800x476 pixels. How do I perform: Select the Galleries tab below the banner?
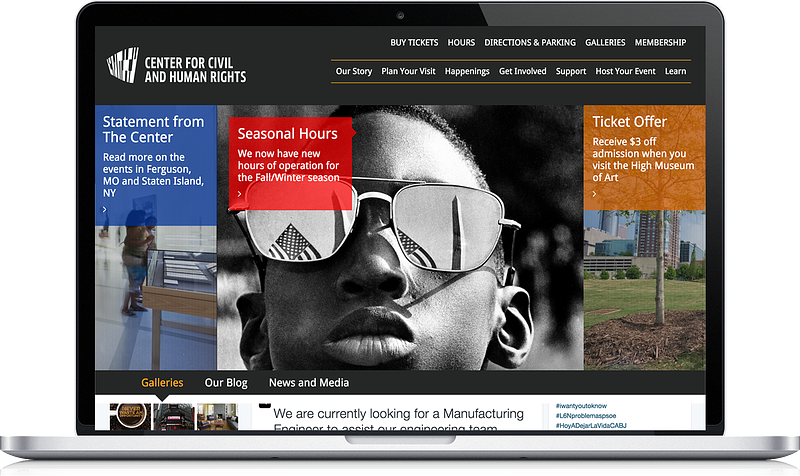(162, 383)
